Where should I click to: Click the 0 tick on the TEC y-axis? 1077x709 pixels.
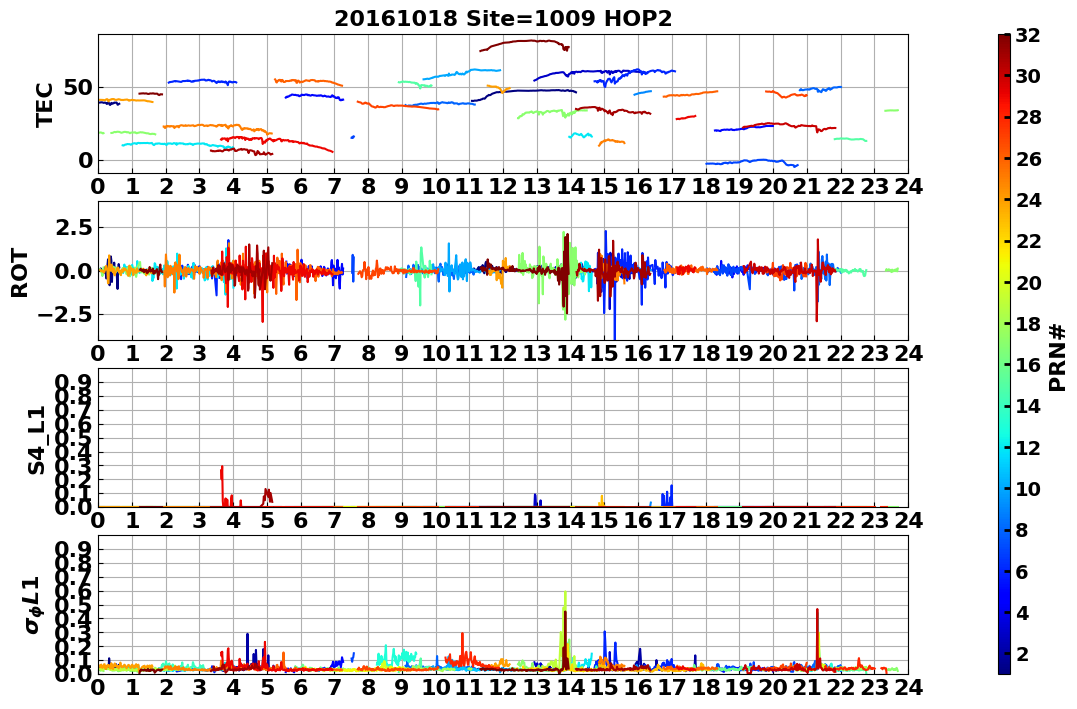(86, 160)
